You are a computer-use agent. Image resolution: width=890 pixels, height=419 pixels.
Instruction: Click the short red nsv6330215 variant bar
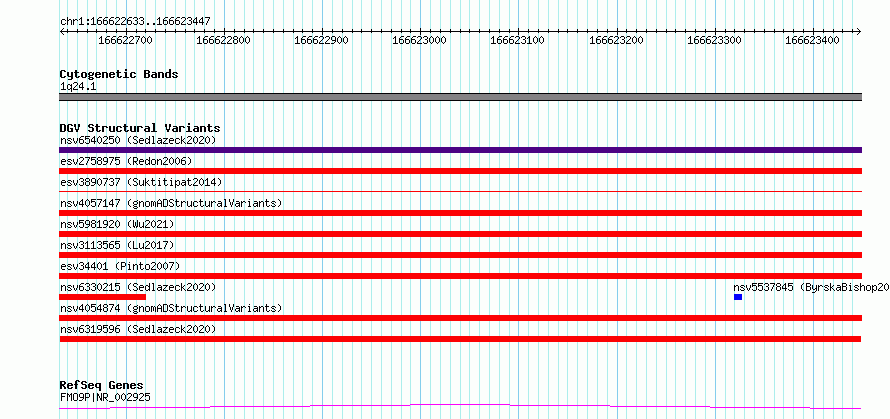(x=103, y=297)
